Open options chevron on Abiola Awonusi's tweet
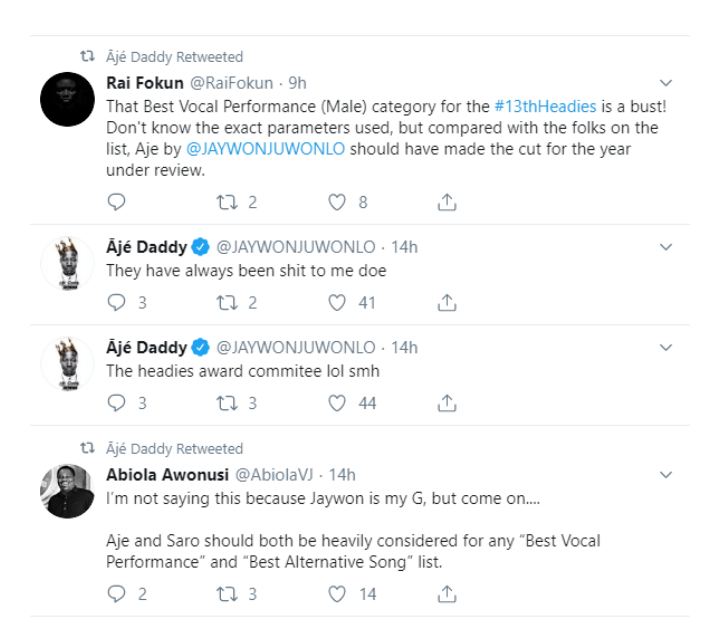Viewport: 720px width, 640px height. click(667, 473)
